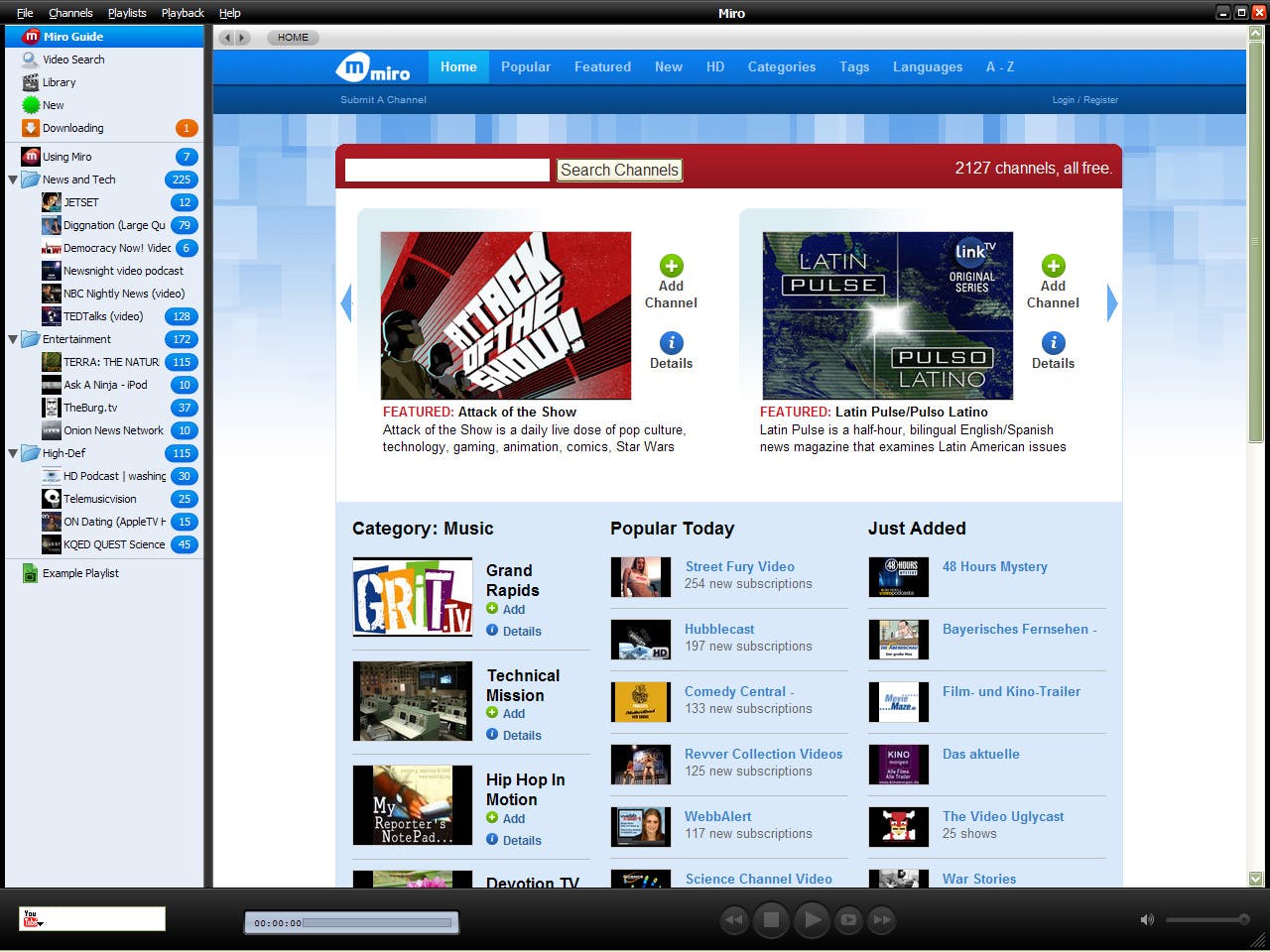Toggle fullscreen playback

coord(847,919)
